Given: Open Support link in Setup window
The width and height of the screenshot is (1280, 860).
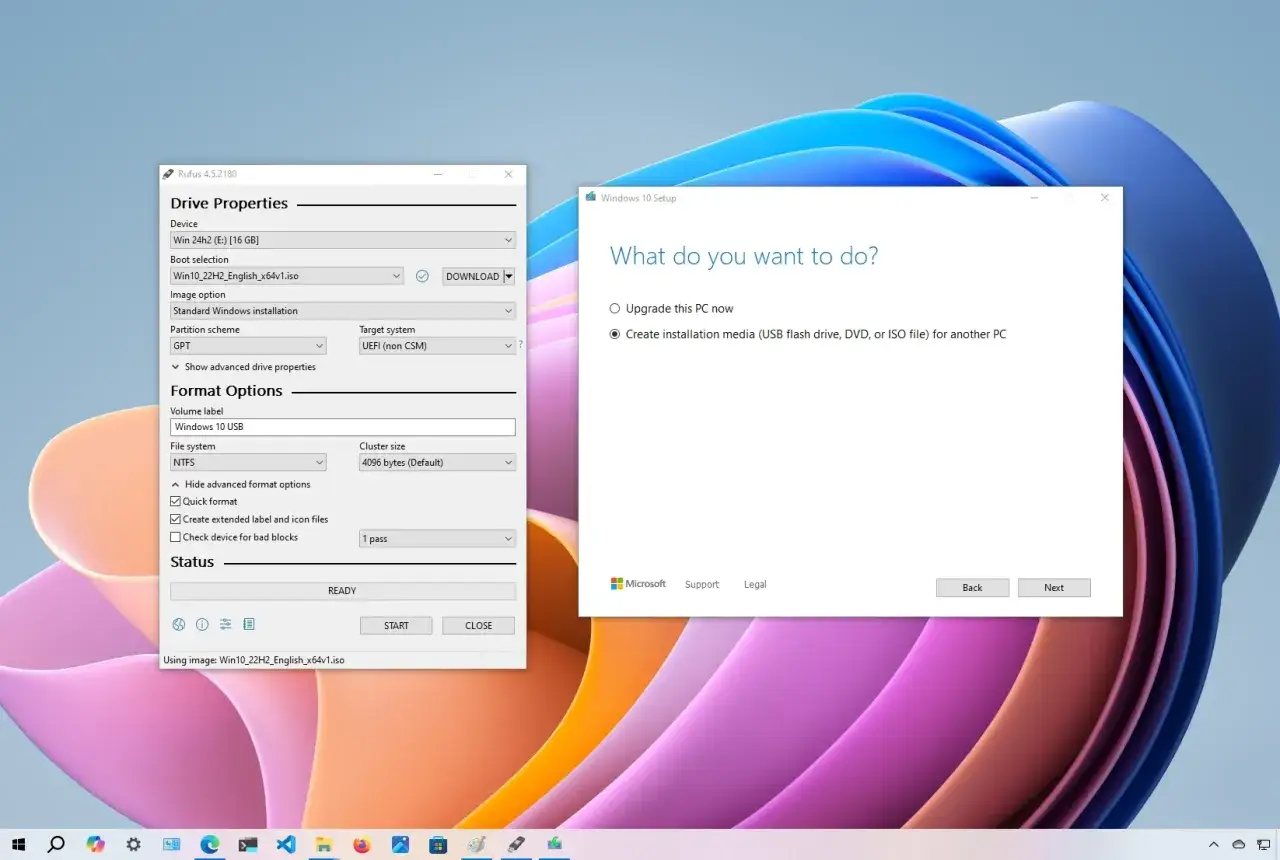Looking at the screenshot, I should 702,584.
